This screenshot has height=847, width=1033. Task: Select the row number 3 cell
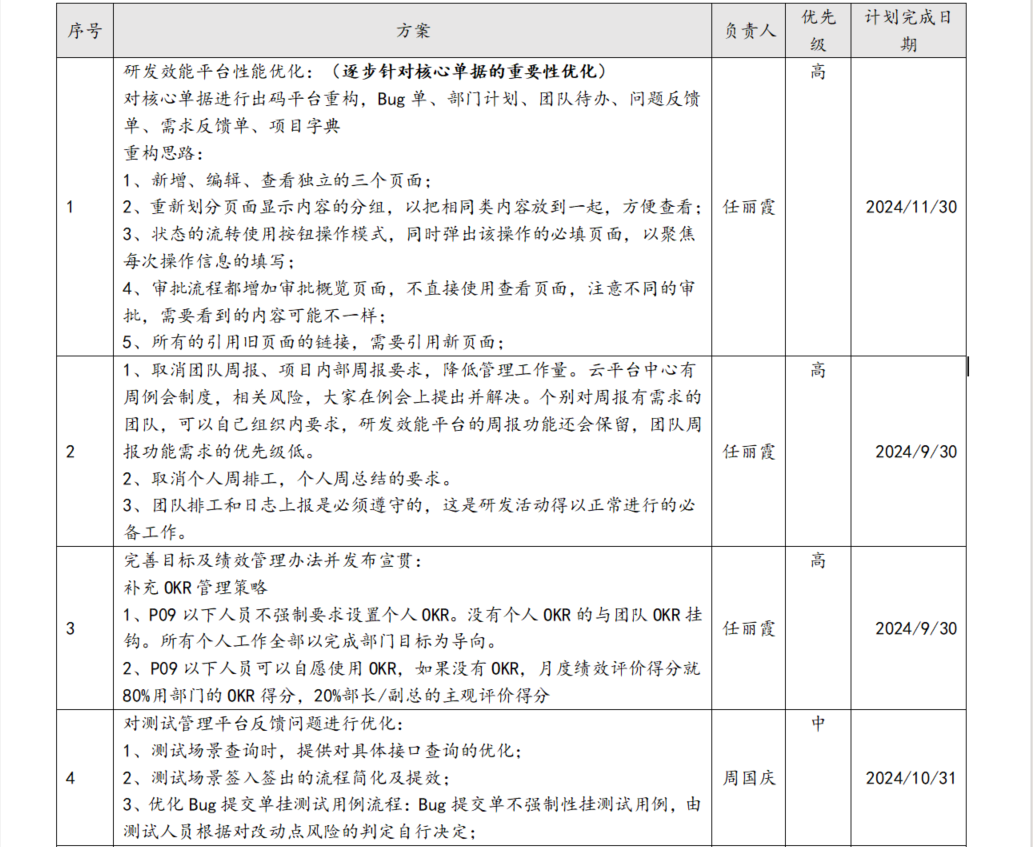(69, 628)
